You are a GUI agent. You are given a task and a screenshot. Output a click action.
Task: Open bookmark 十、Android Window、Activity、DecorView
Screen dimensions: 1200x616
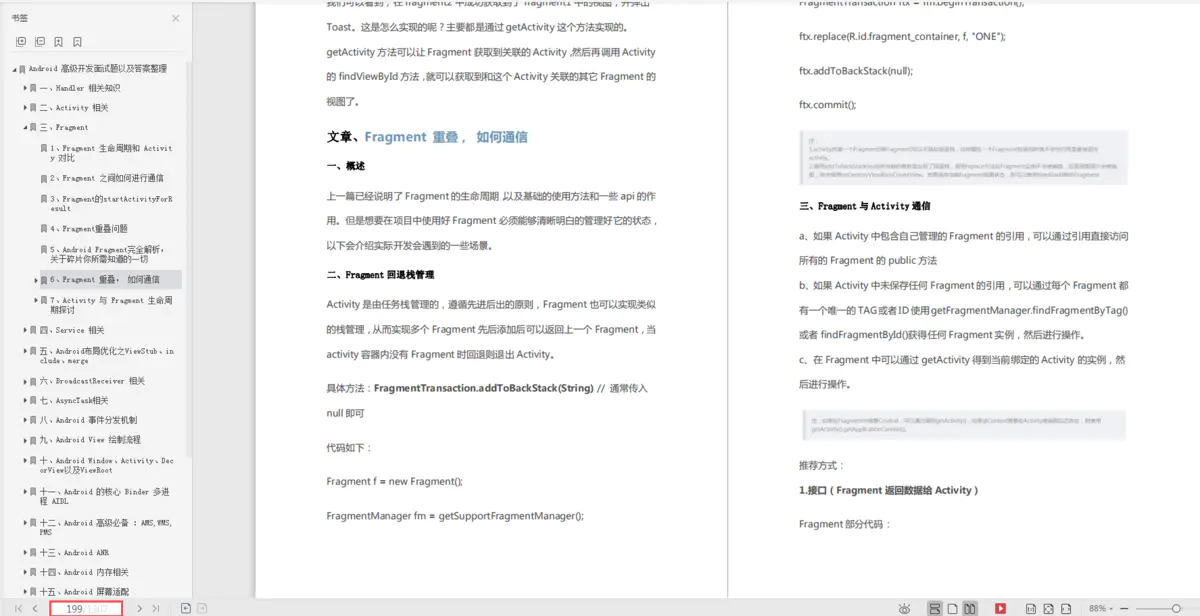(107, 465)
